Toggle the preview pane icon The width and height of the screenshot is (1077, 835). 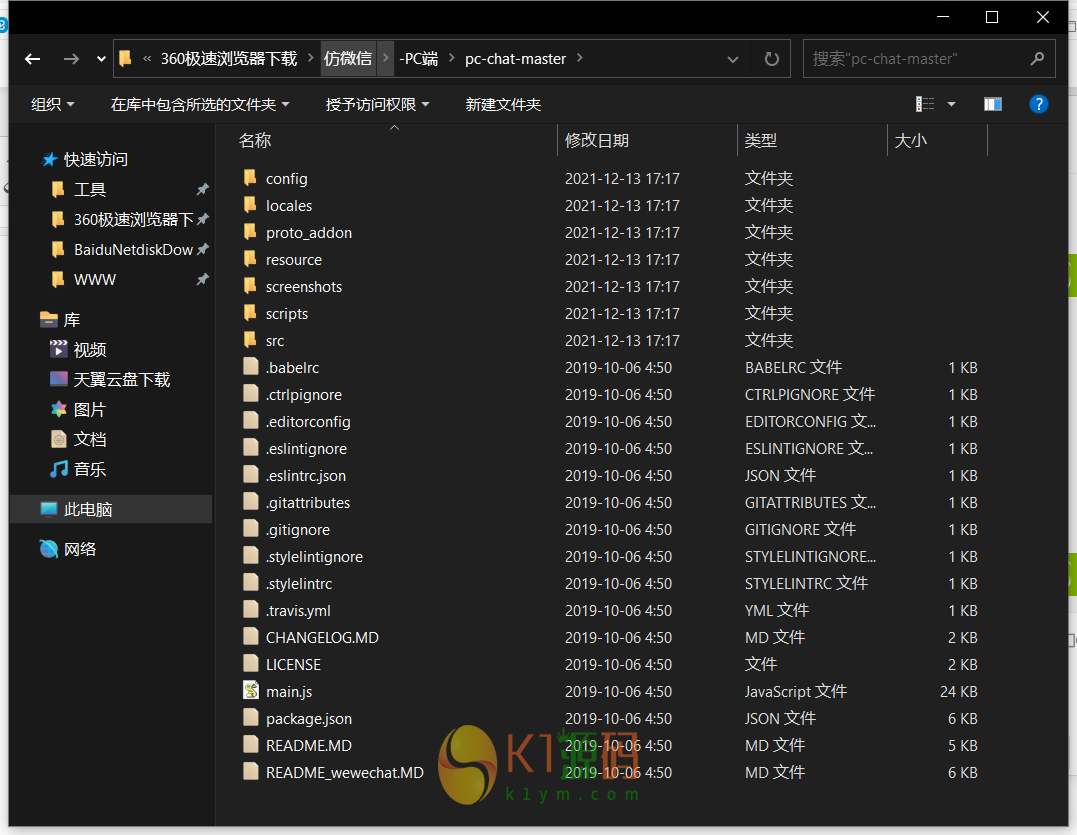coord(992,104)
